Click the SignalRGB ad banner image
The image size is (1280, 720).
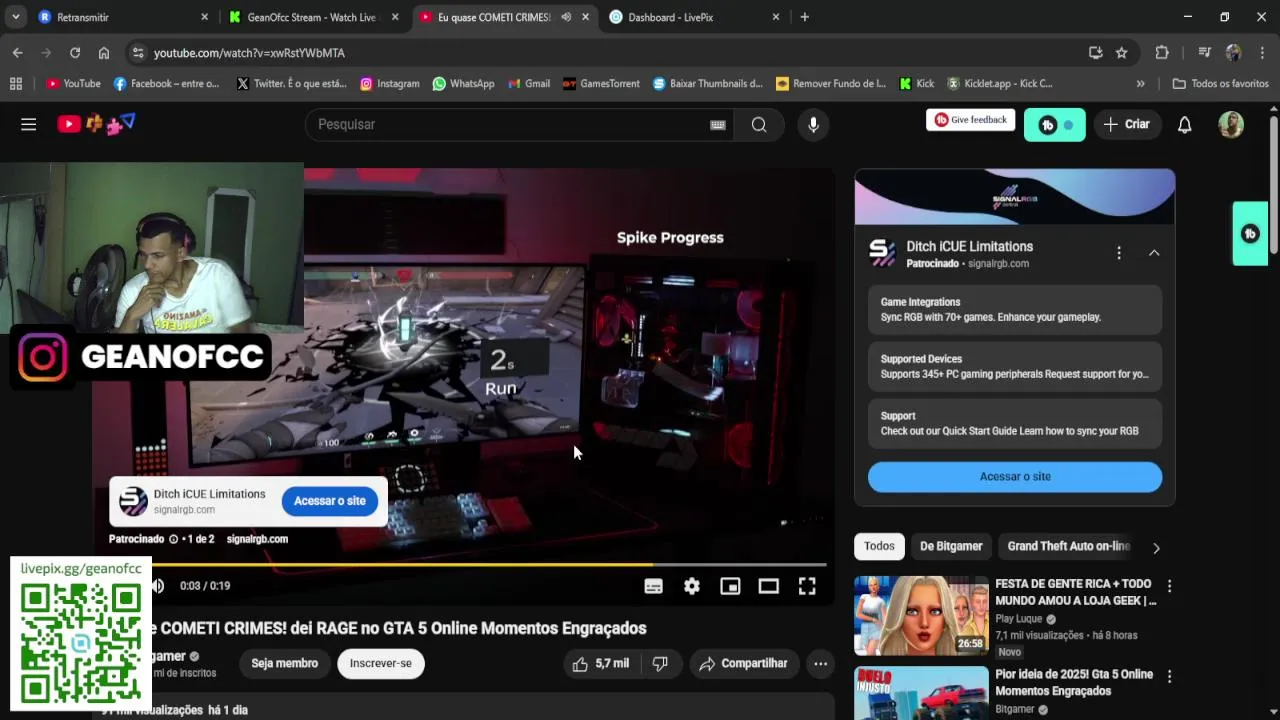[x=1015, y=196]
